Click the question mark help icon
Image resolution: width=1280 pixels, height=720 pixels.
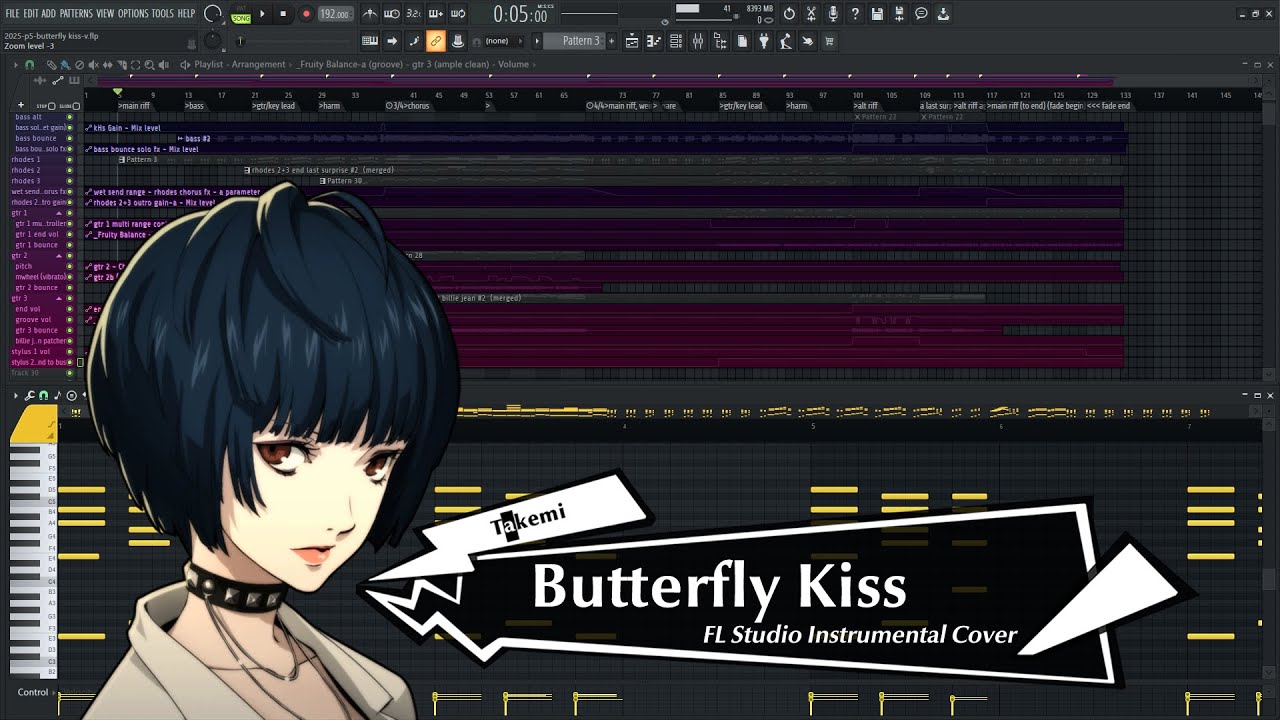tap(855, 14)
